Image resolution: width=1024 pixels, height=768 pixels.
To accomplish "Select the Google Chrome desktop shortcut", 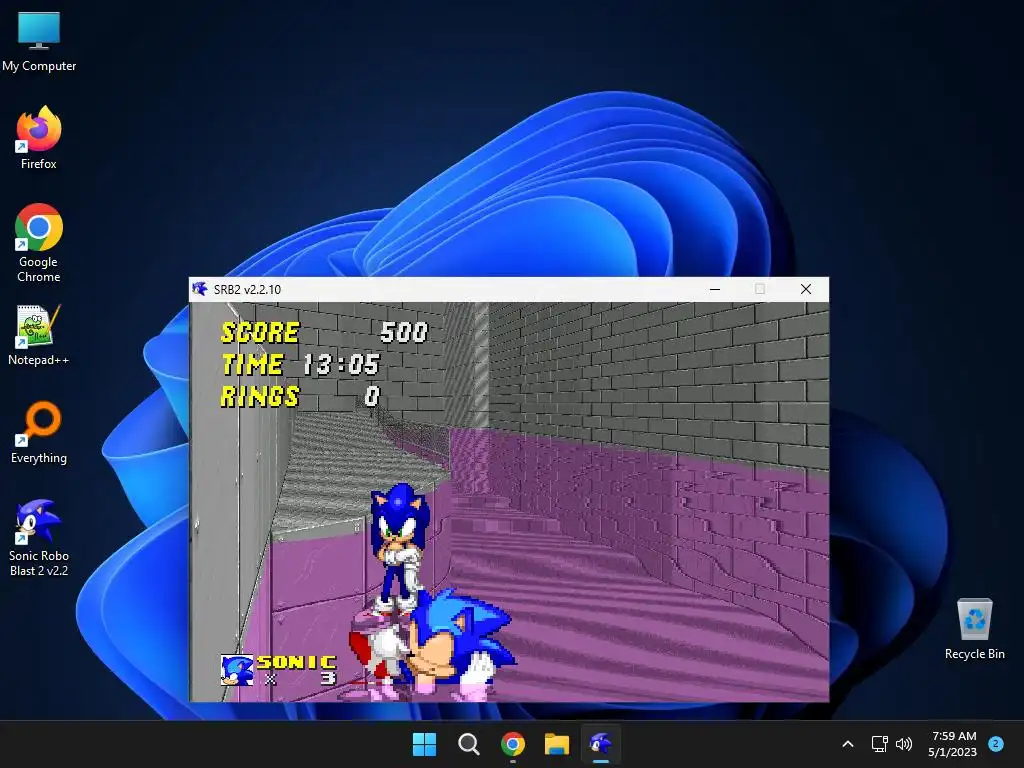I will tap(39, 243).
